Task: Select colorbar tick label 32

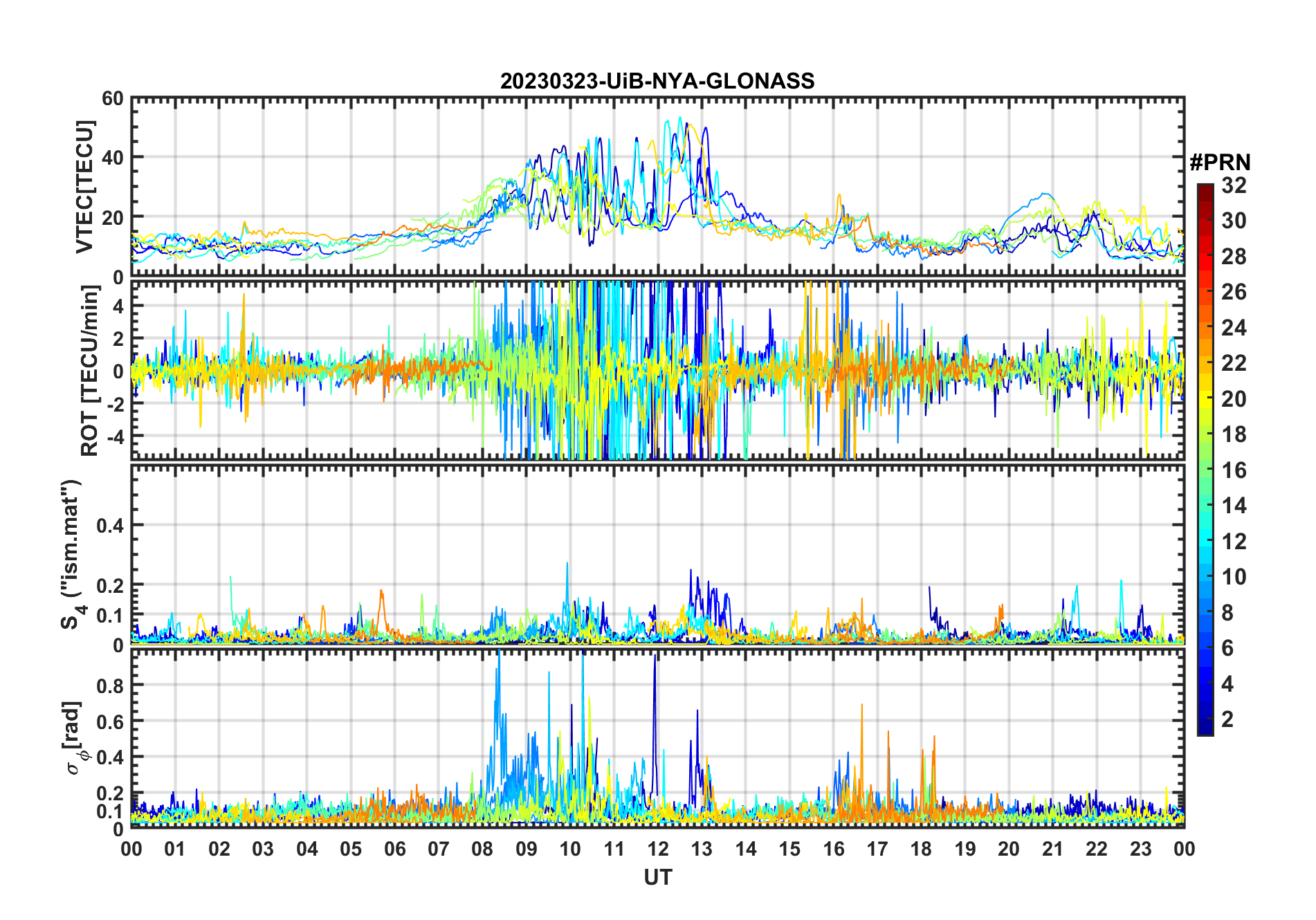Action: [1234, 185]
